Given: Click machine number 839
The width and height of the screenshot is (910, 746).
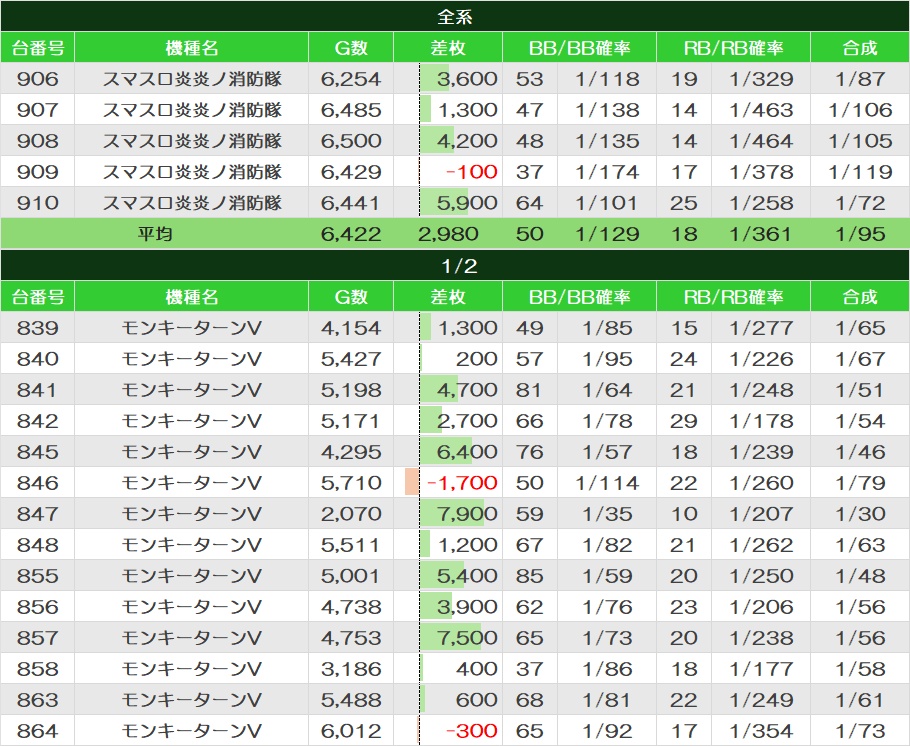Looking at the screenshot, I should [x=38, y=328].
